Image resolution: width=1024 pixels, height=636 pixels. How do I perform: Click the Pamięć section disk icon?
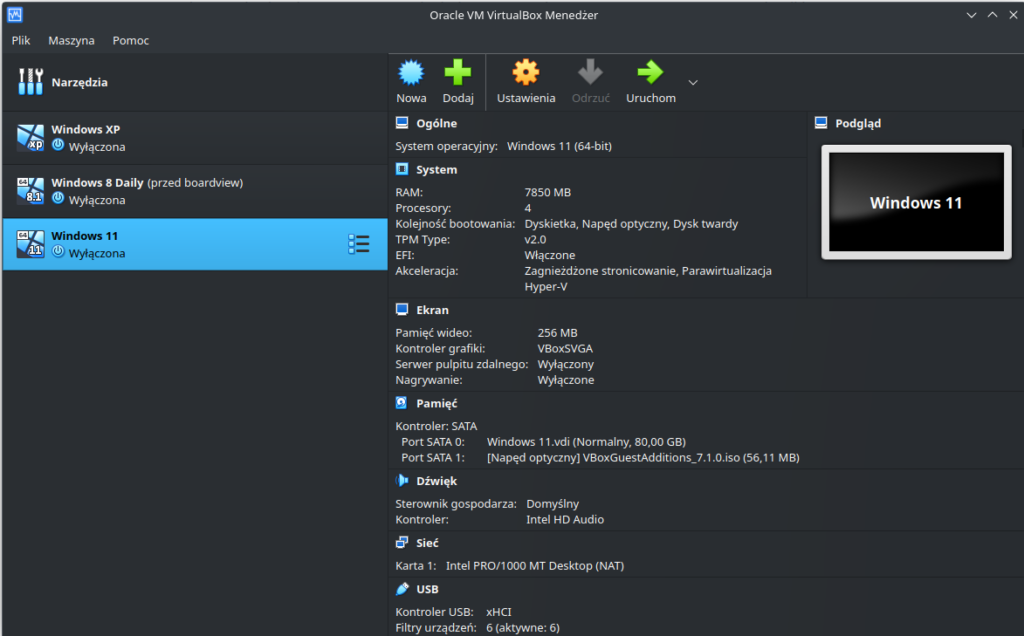point(402,403)
